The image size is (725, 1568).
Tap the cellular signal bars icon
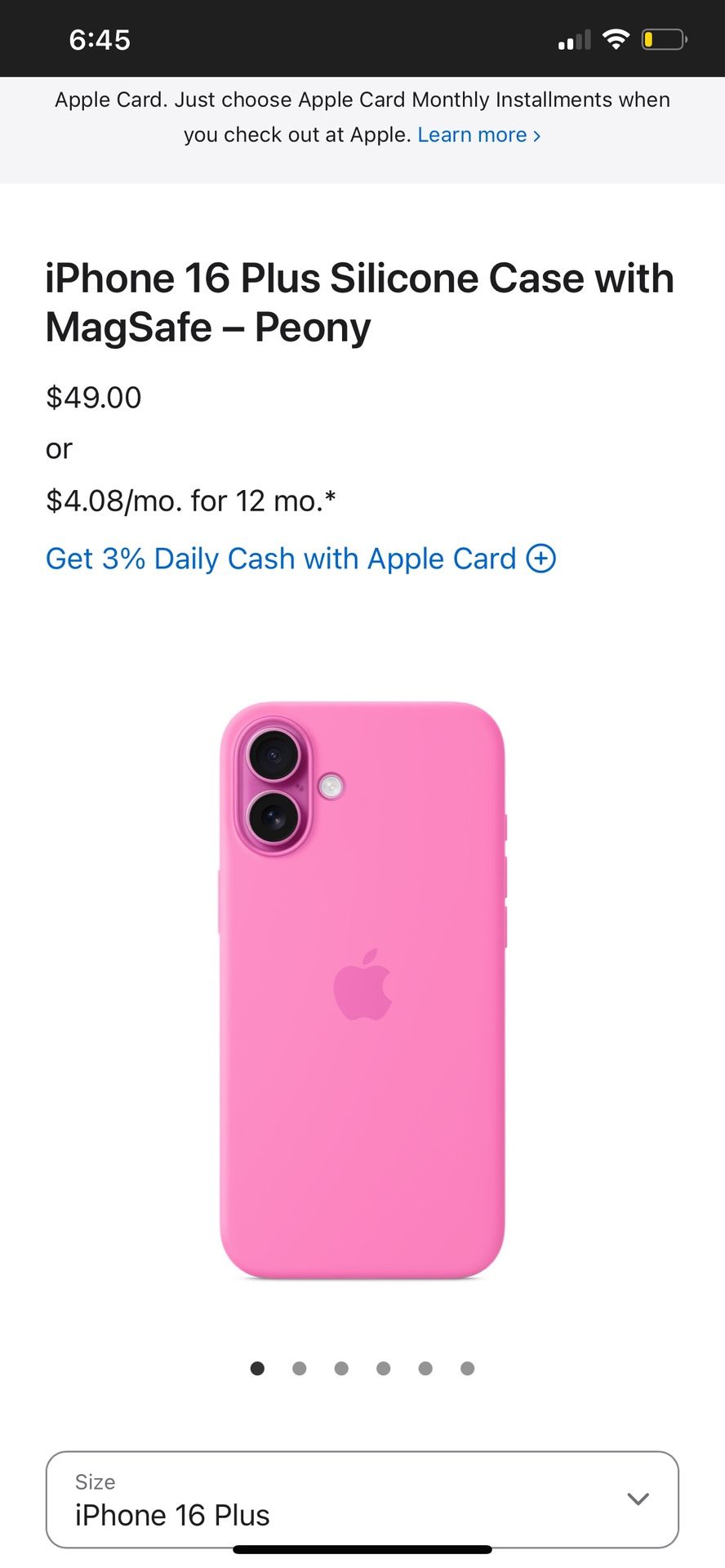click(574, 40)
